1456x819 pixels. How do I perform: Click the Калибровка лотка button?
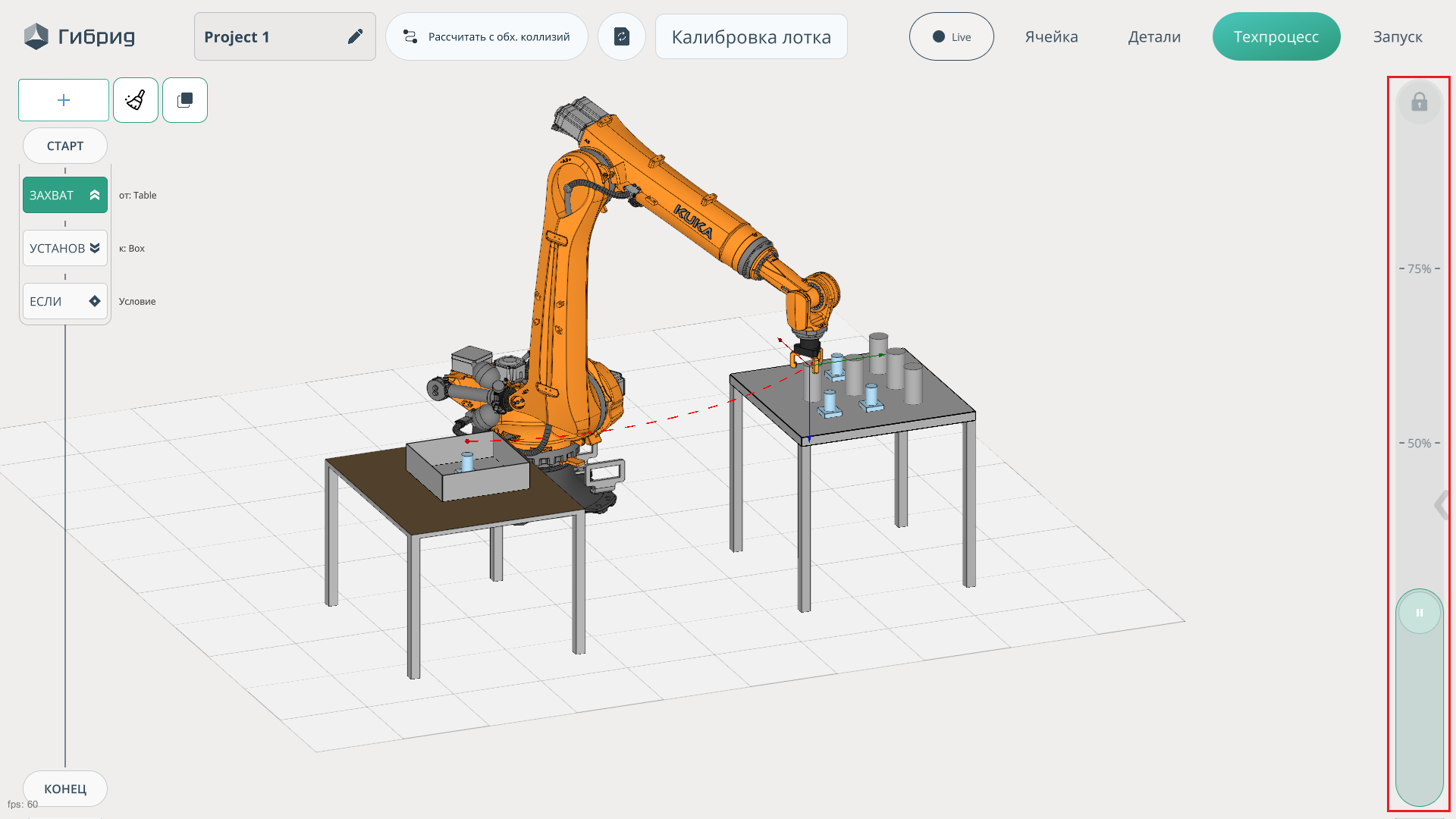[751, 36]
